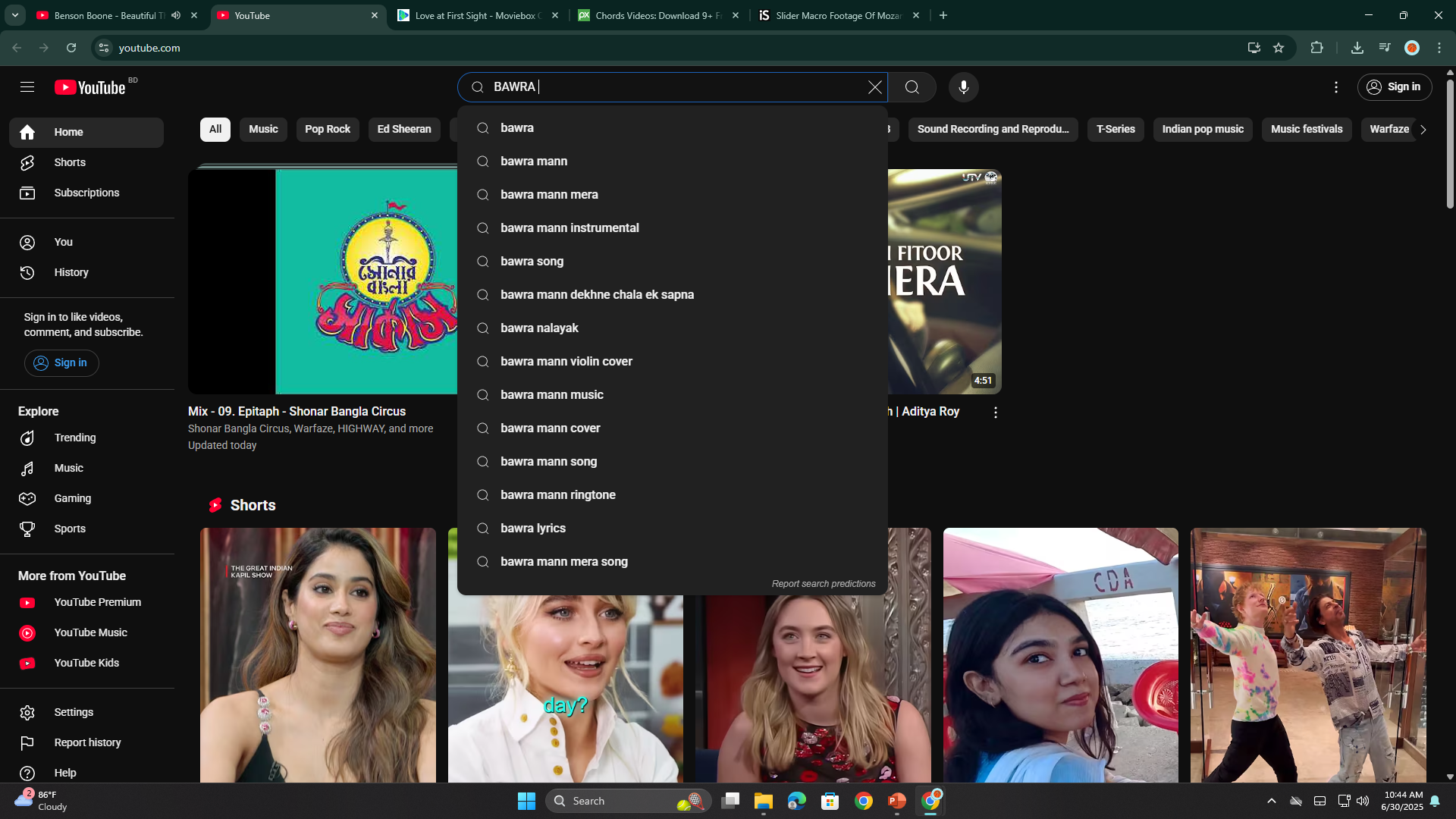1456x819 pixels.
Task: Reload the YouTube page
Action: pyautogui.click(x=71, y=48)
